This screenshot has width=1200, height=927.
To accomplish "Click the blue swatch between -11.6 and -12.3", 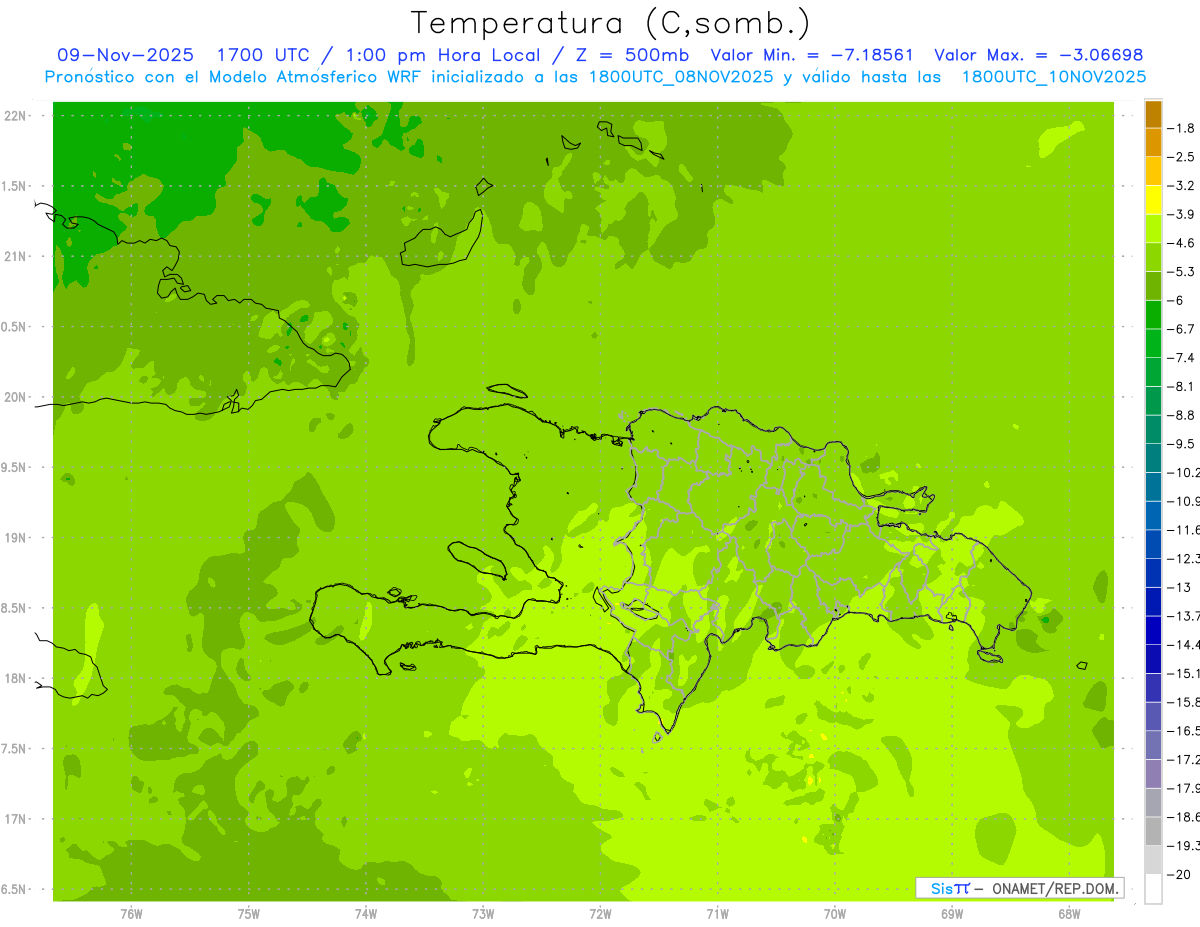I will tap(1153, 544).
